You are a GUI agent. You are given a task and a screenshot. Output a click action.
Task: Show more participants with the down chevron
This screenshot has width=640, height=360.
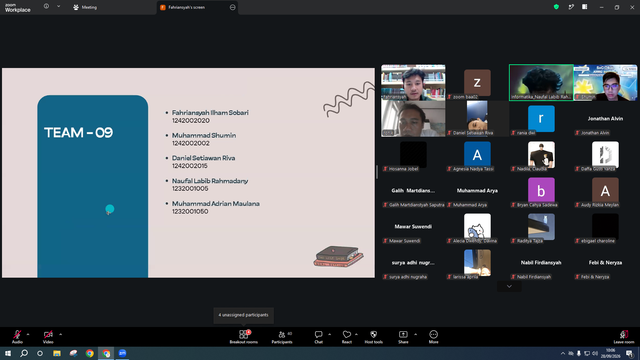point(509,287)
